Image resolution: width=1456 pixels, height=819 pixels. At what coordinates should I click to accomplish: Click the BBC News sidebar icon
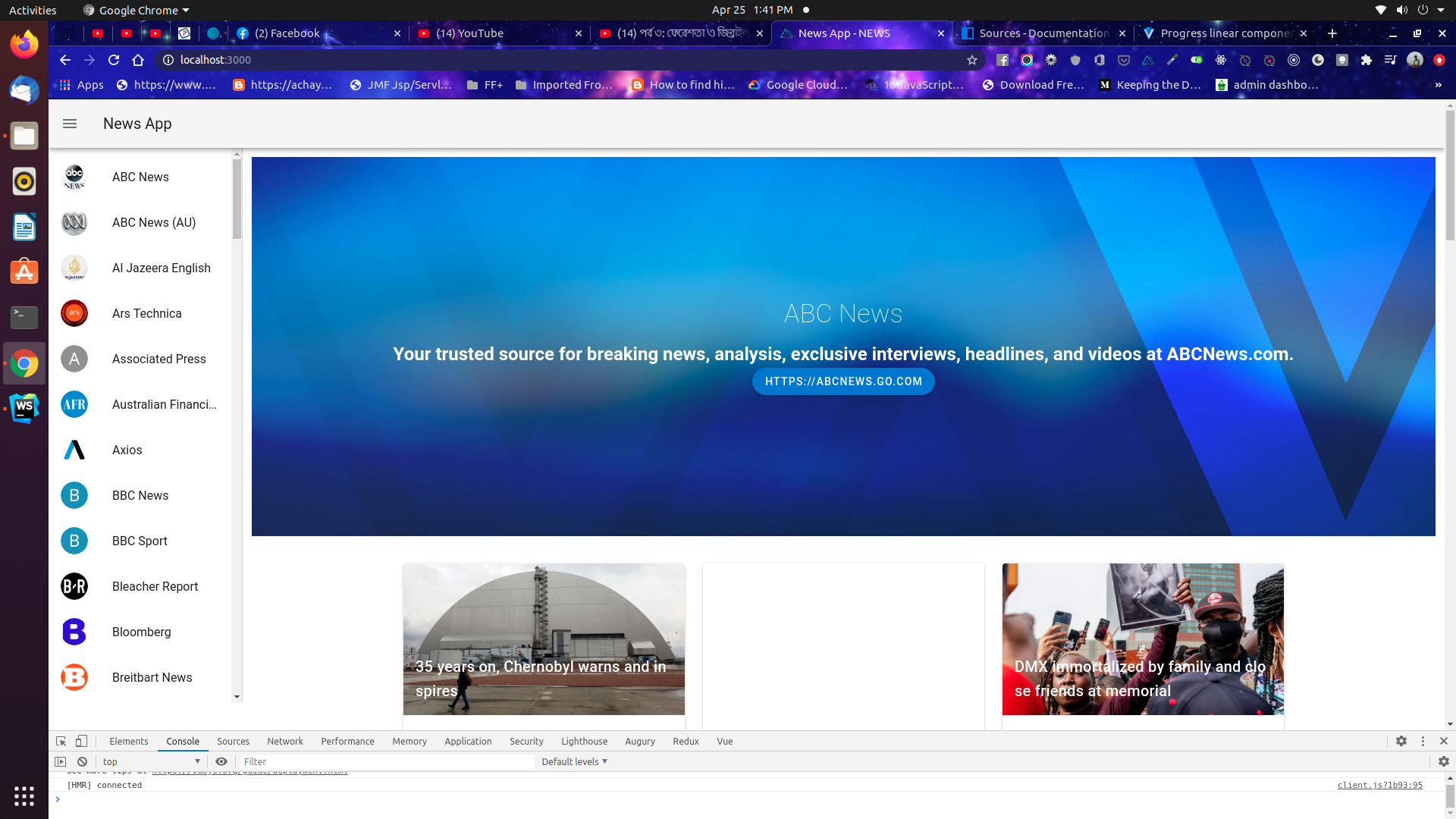point(74,494)
